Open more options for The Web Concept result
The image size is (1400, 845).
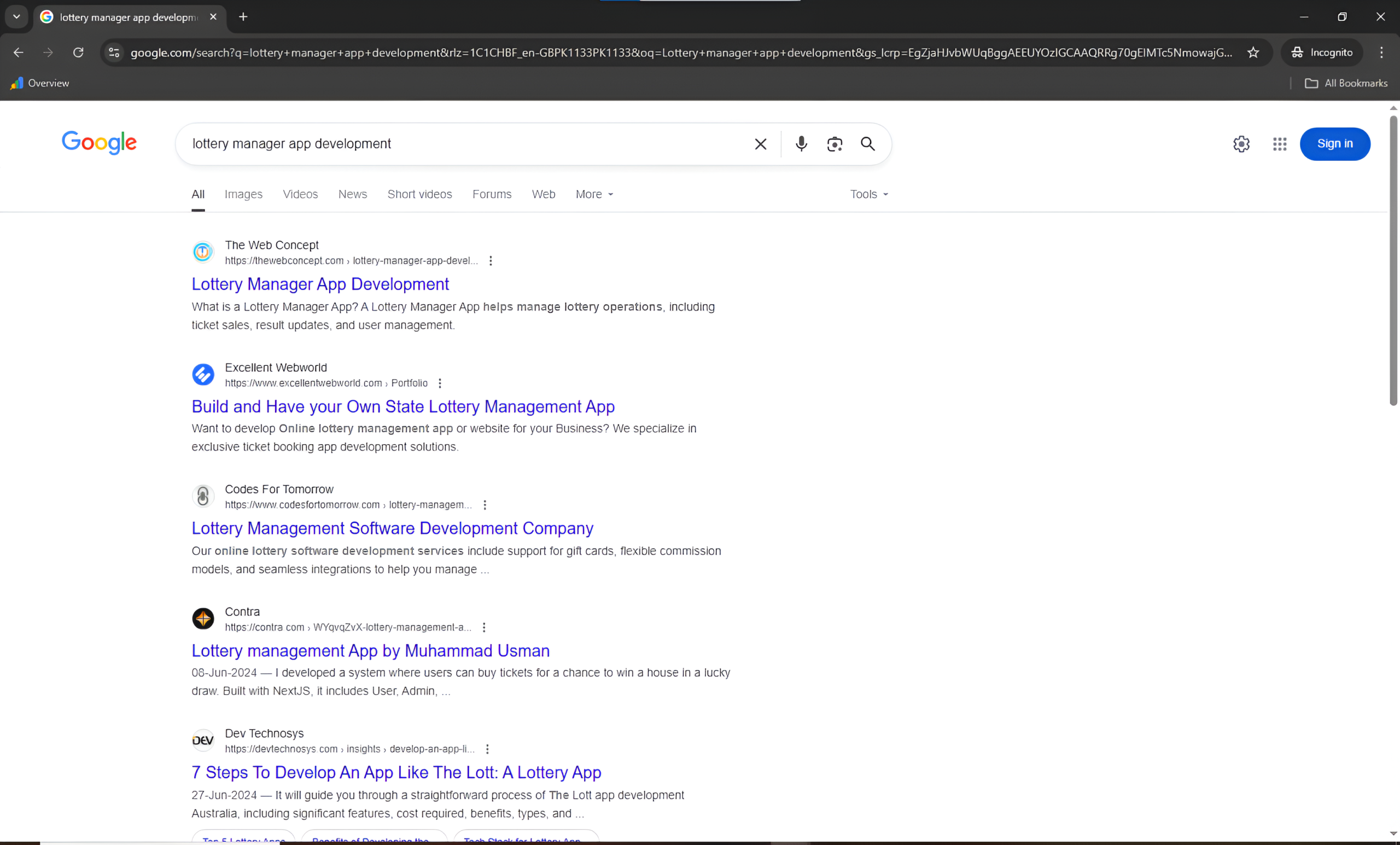pos(491,261)
